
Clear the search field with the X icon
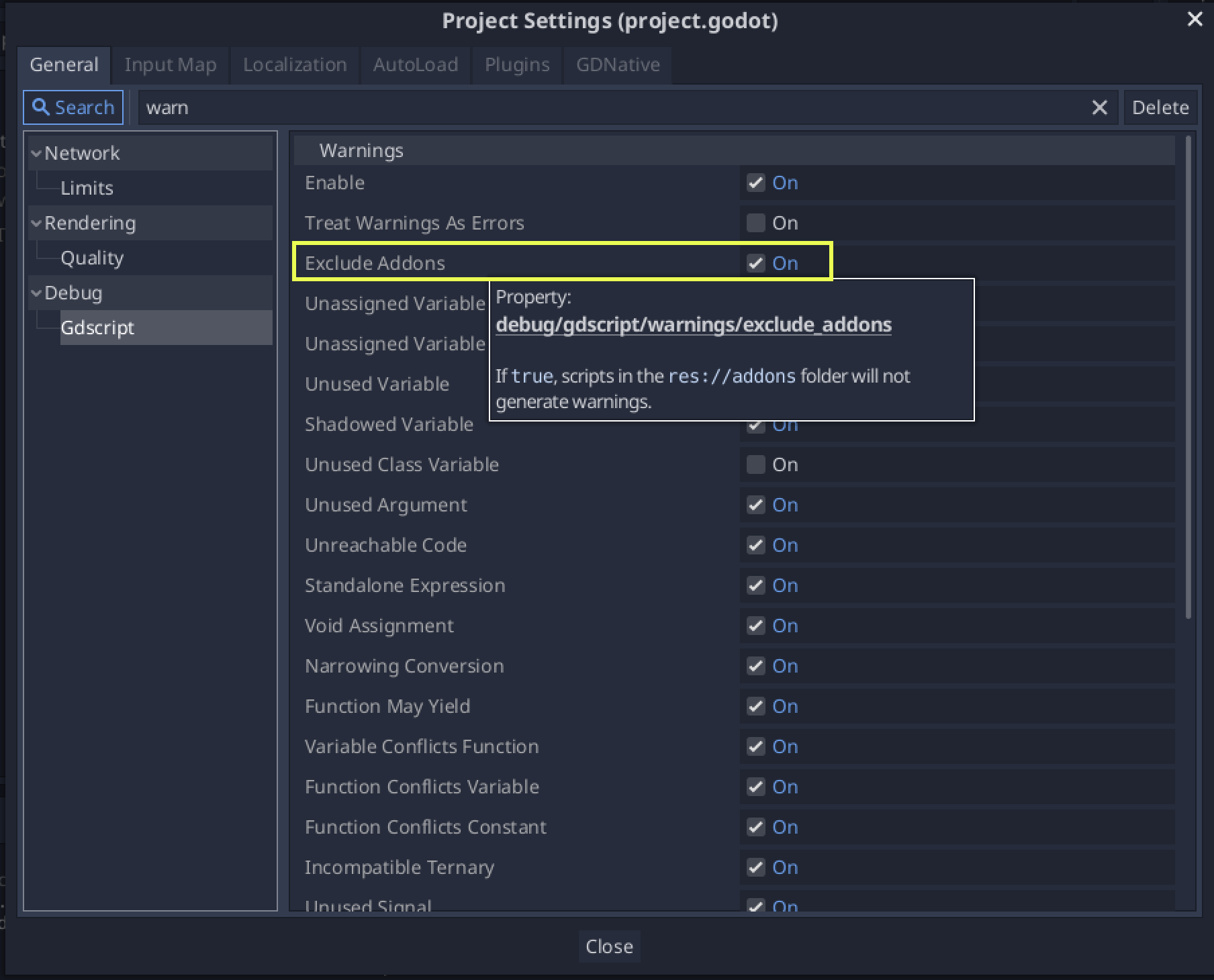tap(1099, 107)
